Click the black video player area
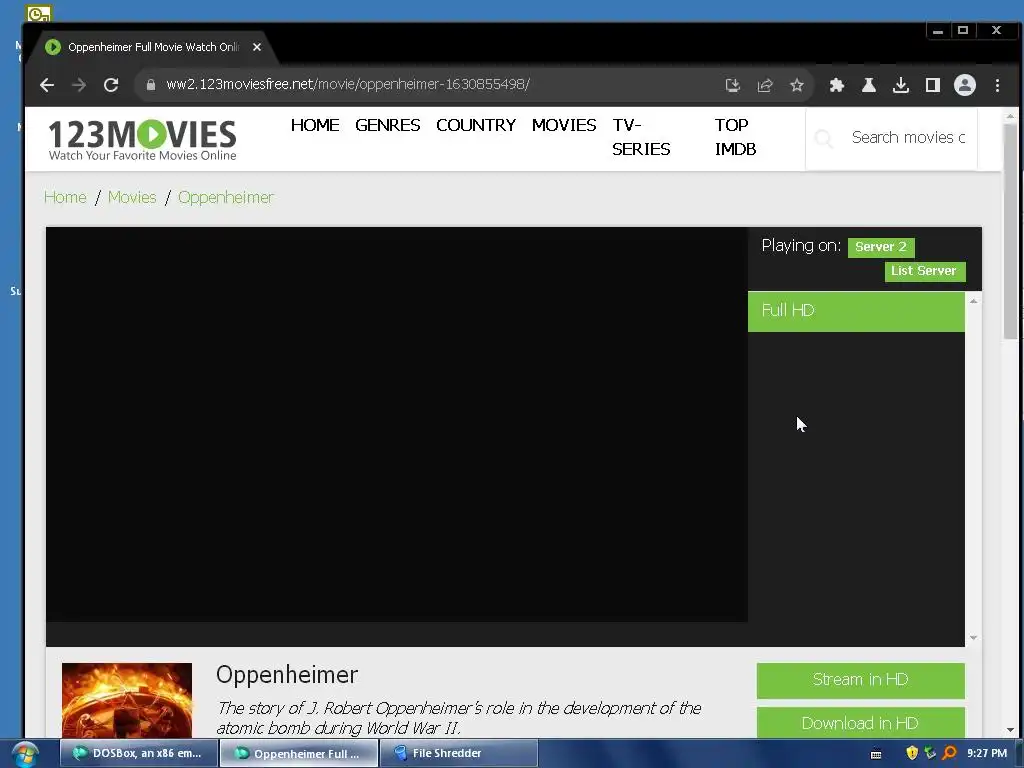The height and width of the screenshot is (768, 1024). click(x=396, y=424)
